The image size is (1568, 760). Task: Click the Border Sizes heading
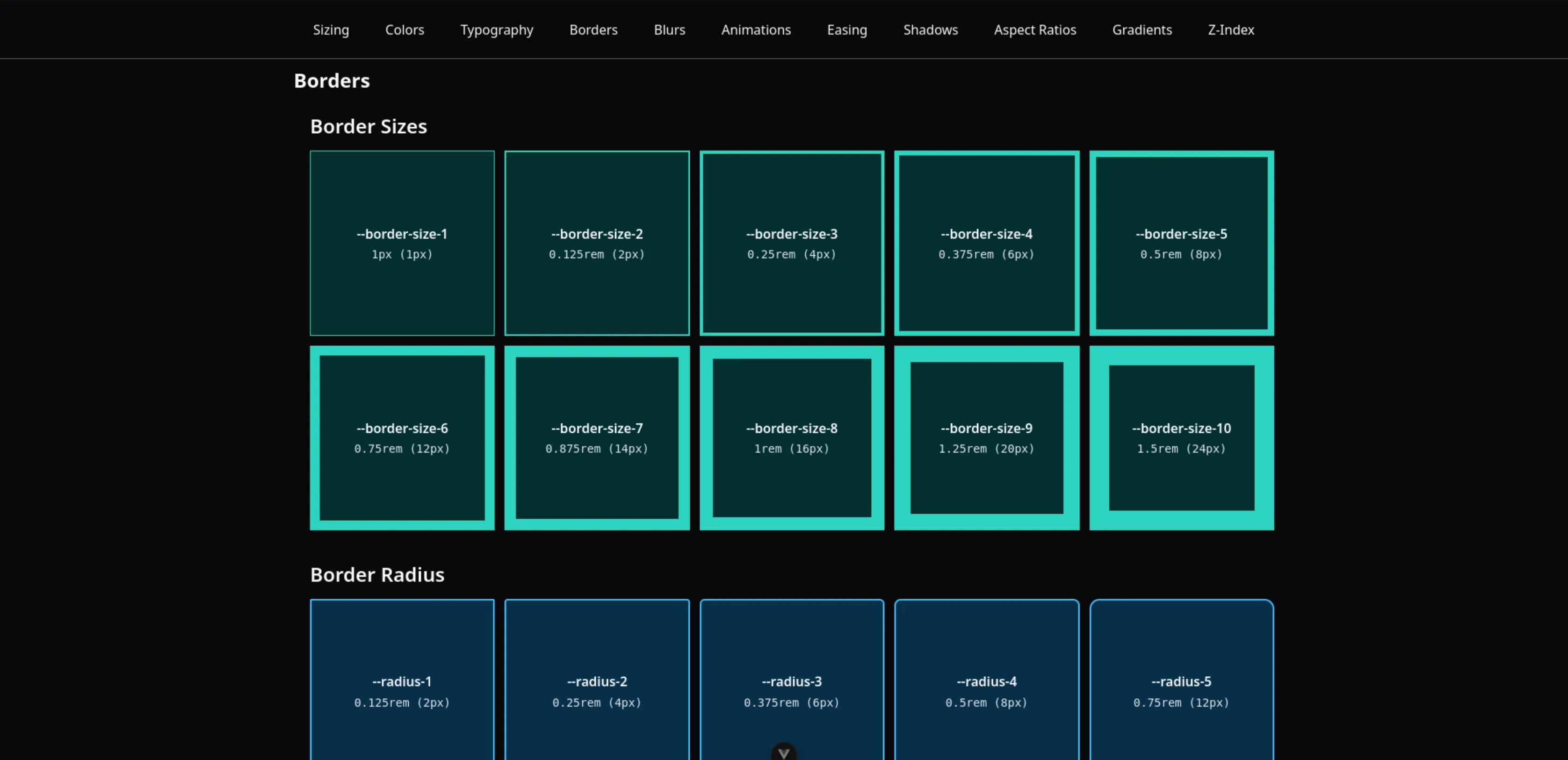[x=368, y=127]
